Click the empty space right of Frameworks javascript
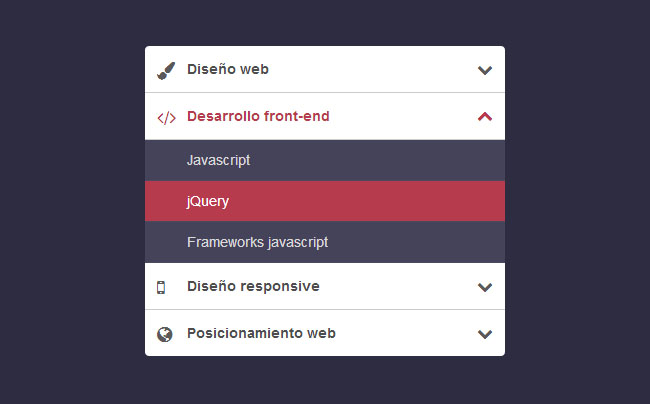 tap(420, 242)
